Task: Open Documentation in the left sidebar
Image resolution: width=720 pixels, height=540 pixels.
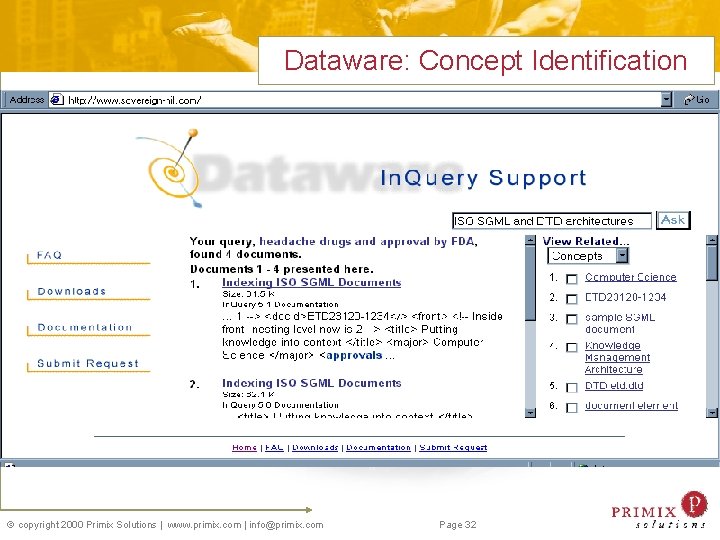Action: point(85,327)
